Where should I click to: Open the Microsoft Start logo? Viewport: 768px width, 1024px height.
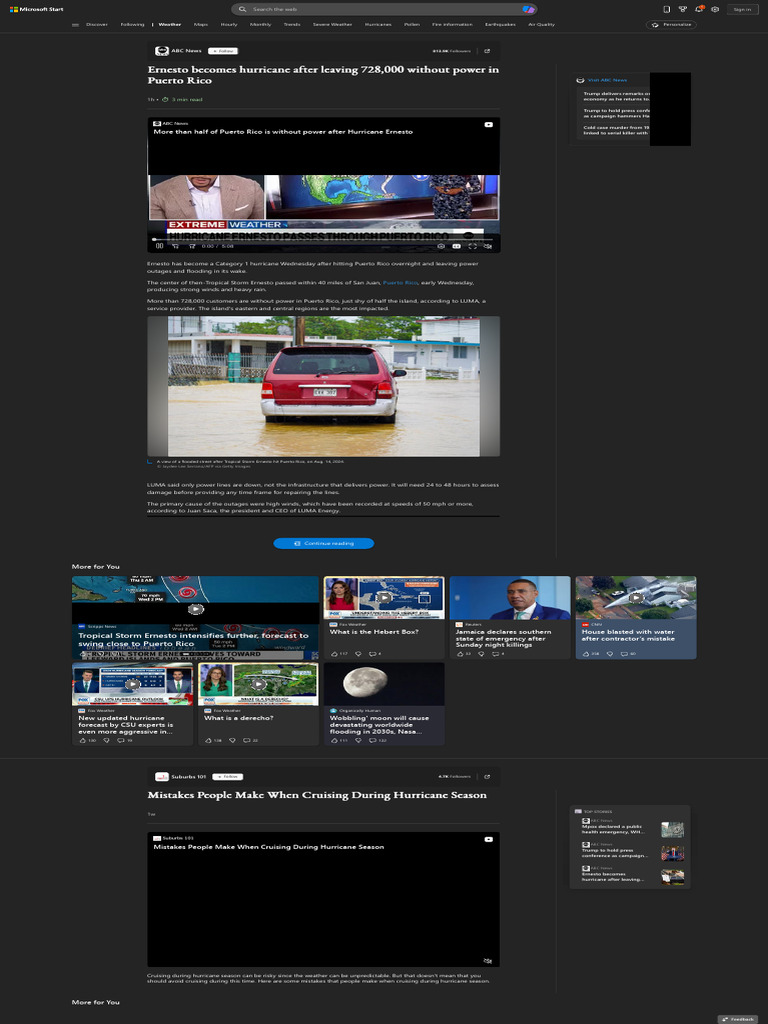[x=37, y=9]
